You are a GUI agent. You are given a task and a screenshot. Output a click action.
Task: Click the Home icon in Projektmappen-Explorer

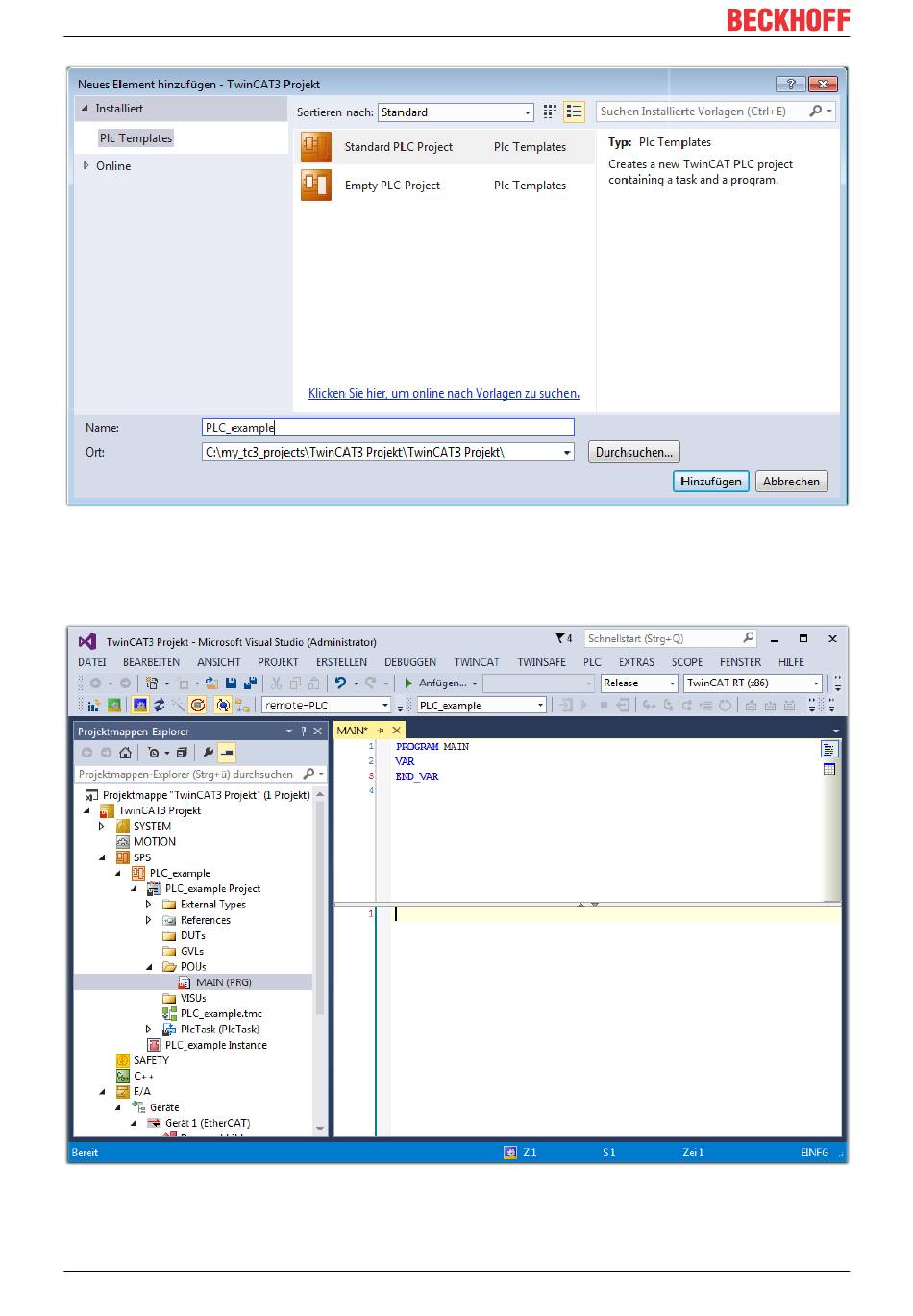click(125, 753)
